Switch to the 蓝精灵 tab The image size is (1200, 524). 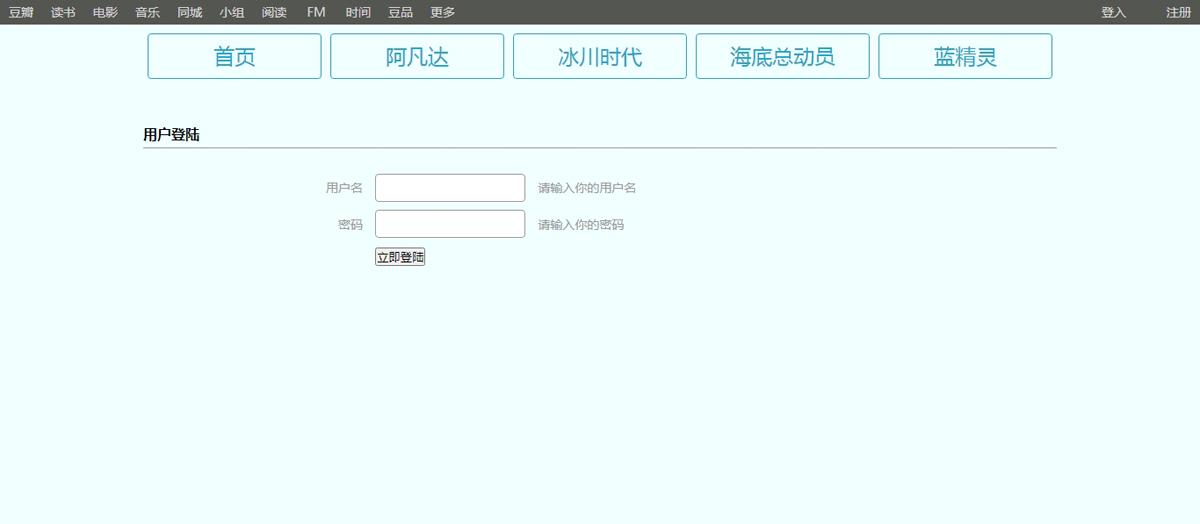[965, 56]
